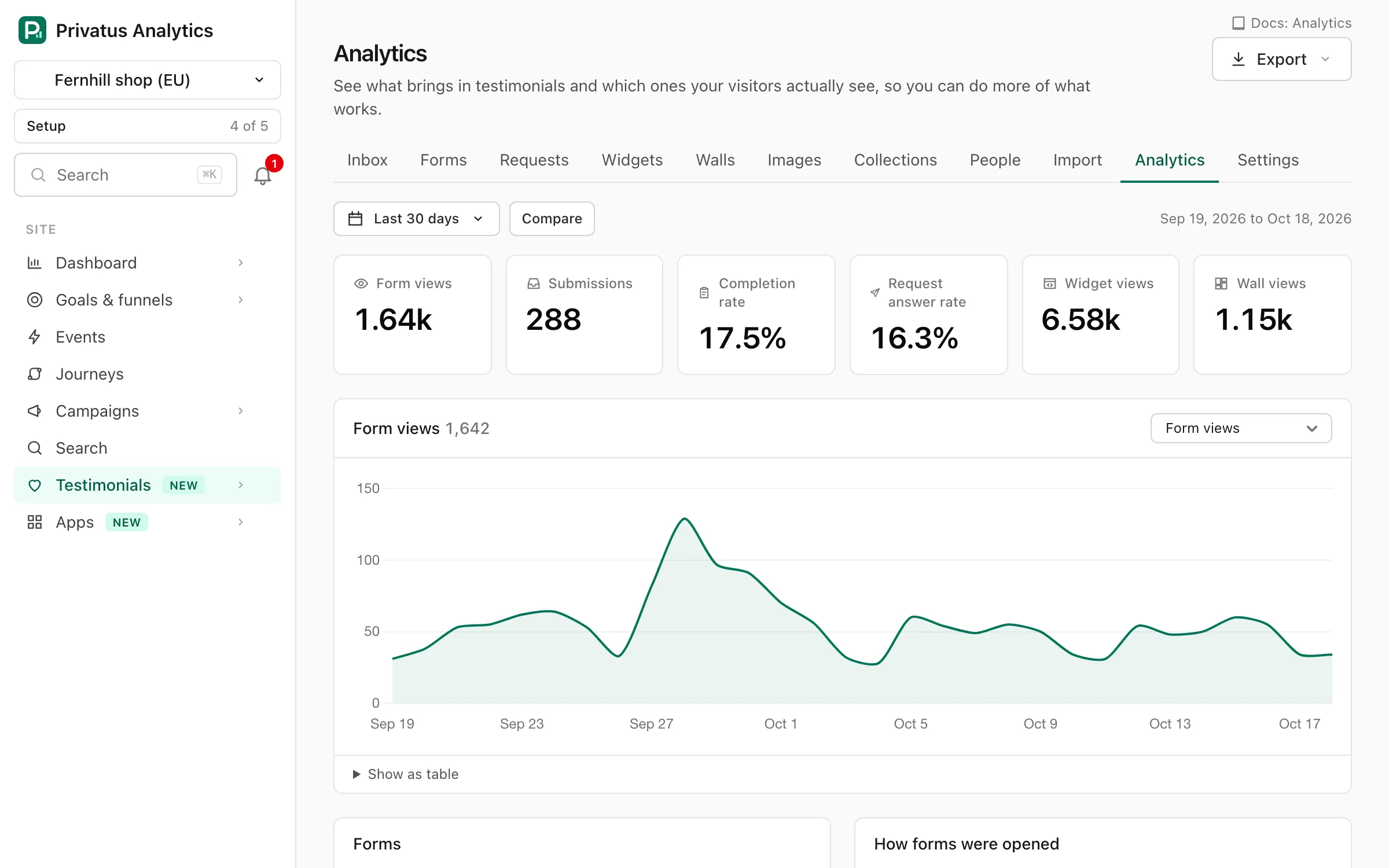Expand the Apps submenu chevron
The image size is (1389, 868).
click(x=241, y=522)
